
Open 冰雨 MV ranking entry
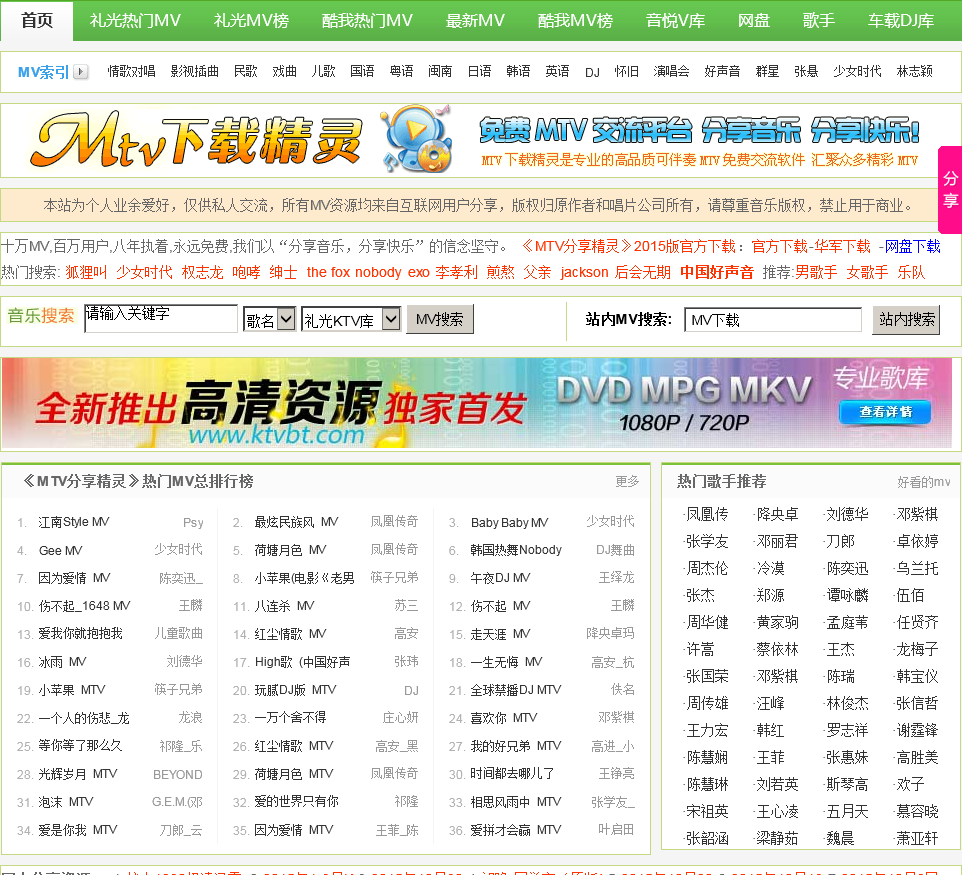pyautogui.click(x=62, y=662)
